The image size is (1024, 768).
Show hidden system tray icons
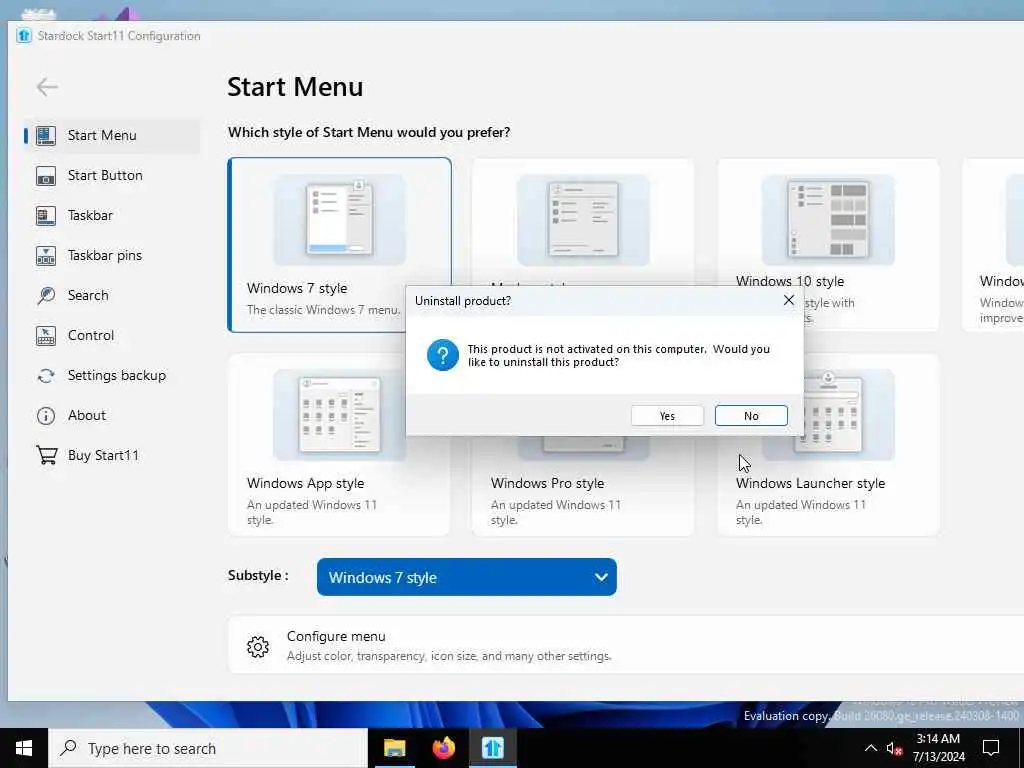coord(871,748)
